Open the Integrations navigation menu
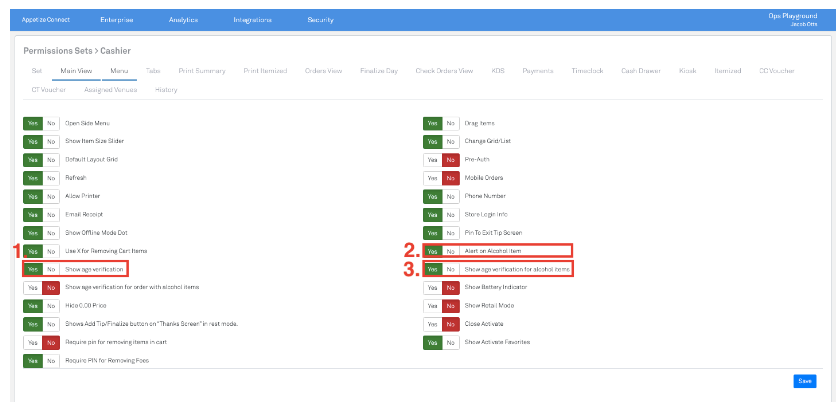Viewport: 838px width, 406px height. 252,20
